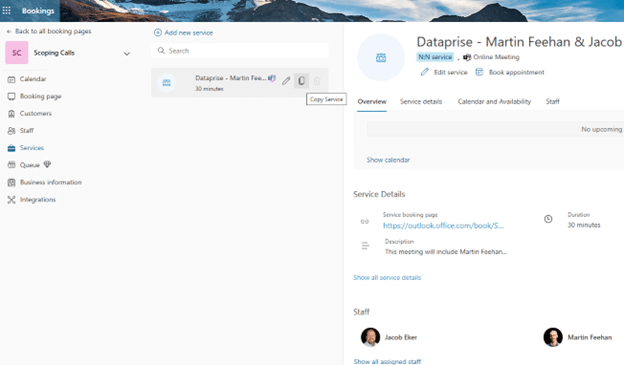Click the Queue sidebar icon

[11, 165]
